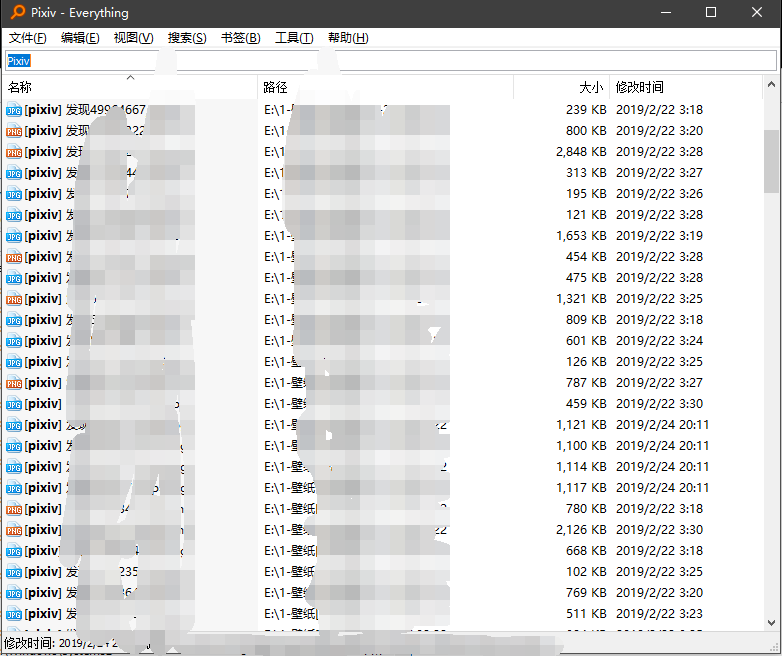Select the JPG icon of the 1,121 KB file

coord(14,425)
